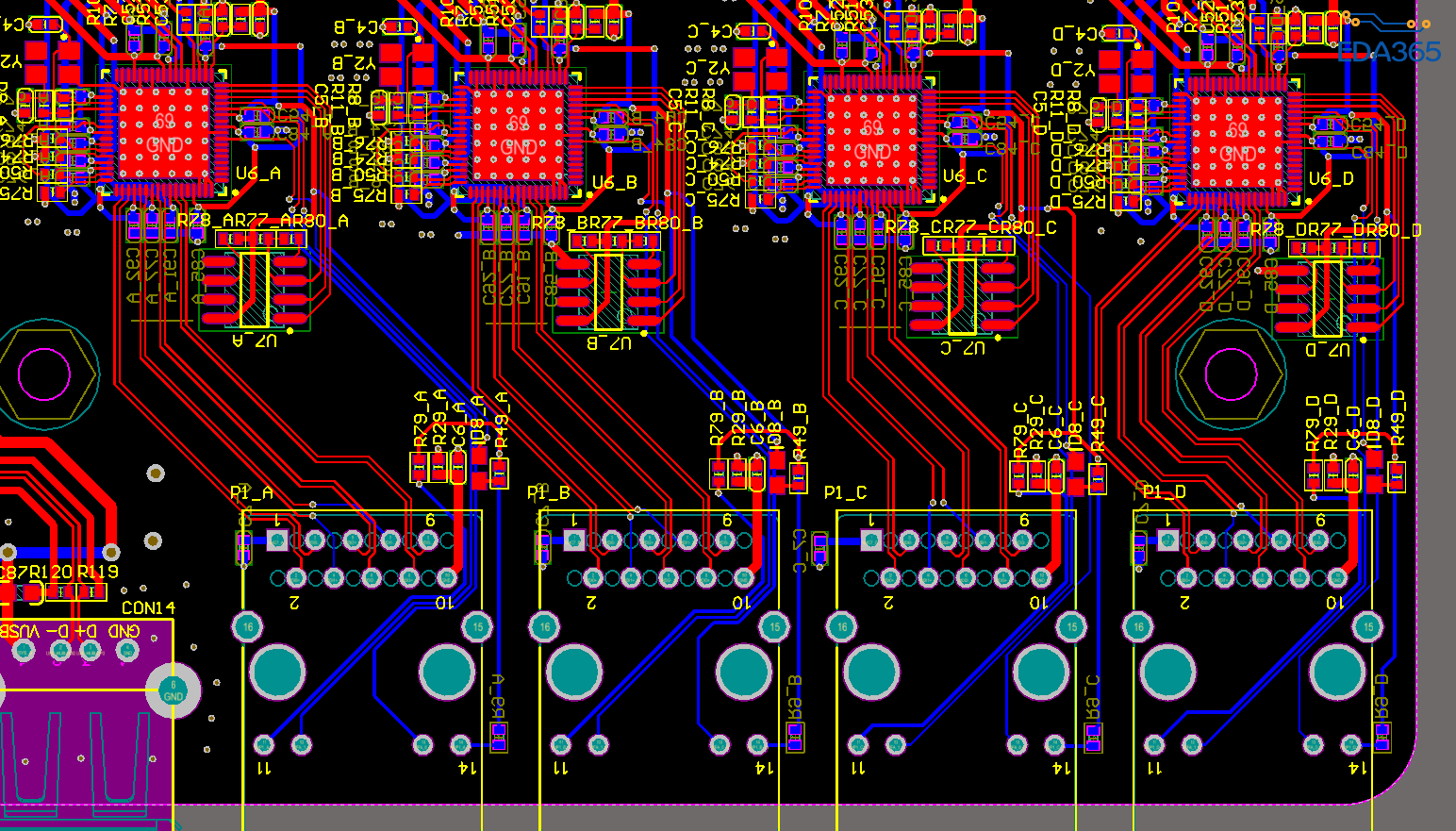This screenshot has width=1456, height=831.
Task: Pick the U6_C designator label
Action: click(x=966, y=176)
